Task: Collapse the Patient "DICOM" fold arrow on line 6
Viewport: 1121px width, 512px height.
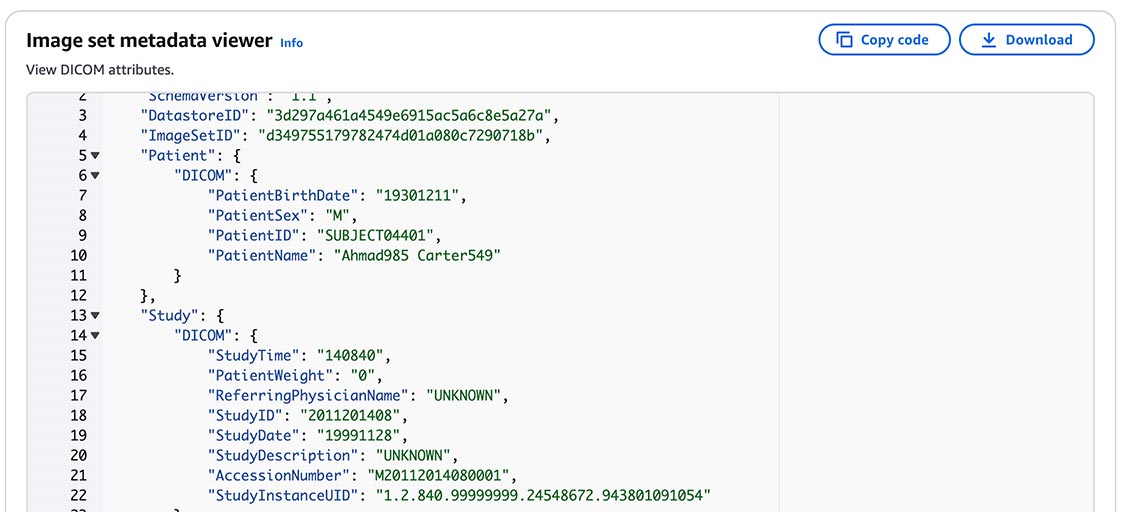Action: coord(95,175)
